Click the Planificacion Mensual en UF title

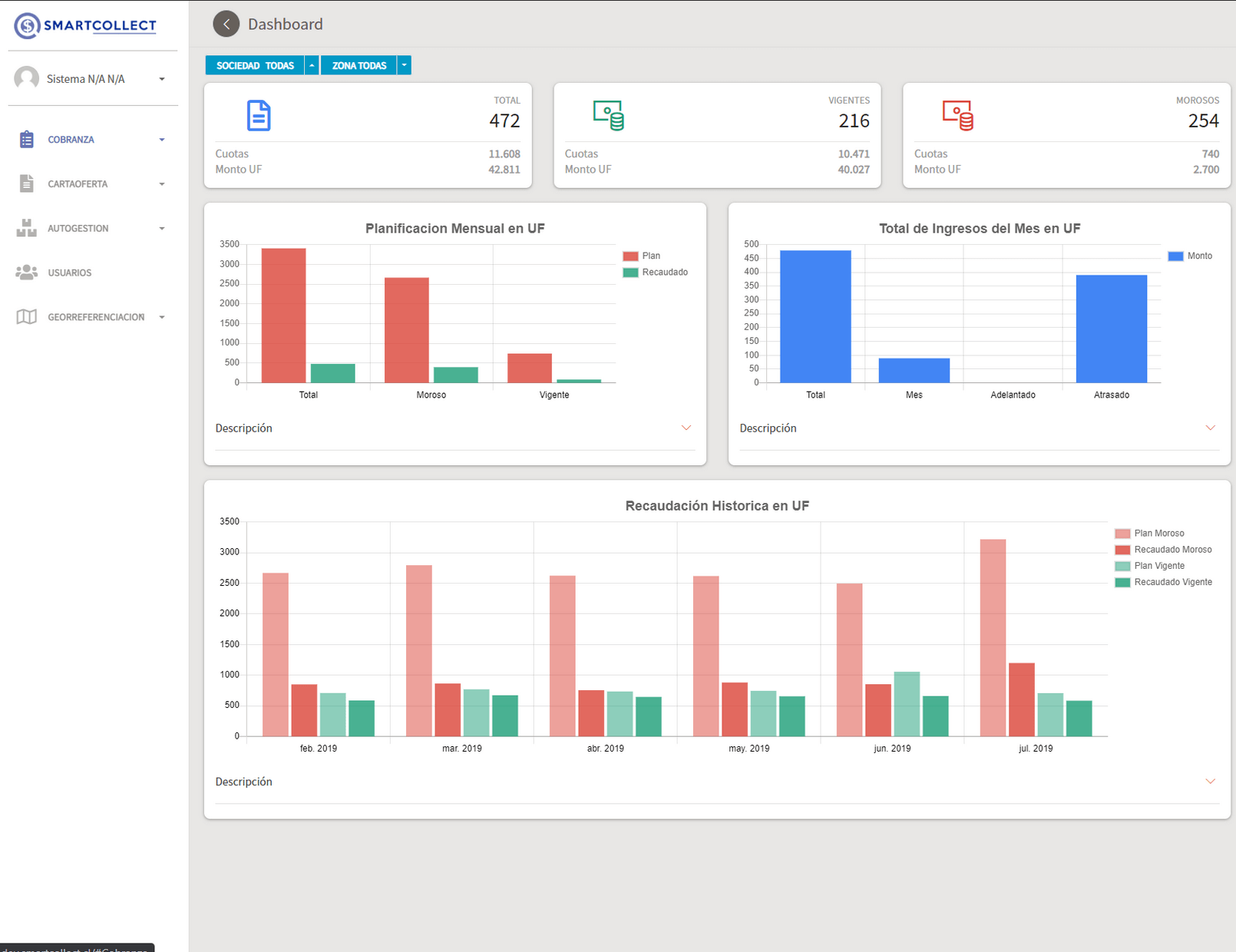pos(455,228)
